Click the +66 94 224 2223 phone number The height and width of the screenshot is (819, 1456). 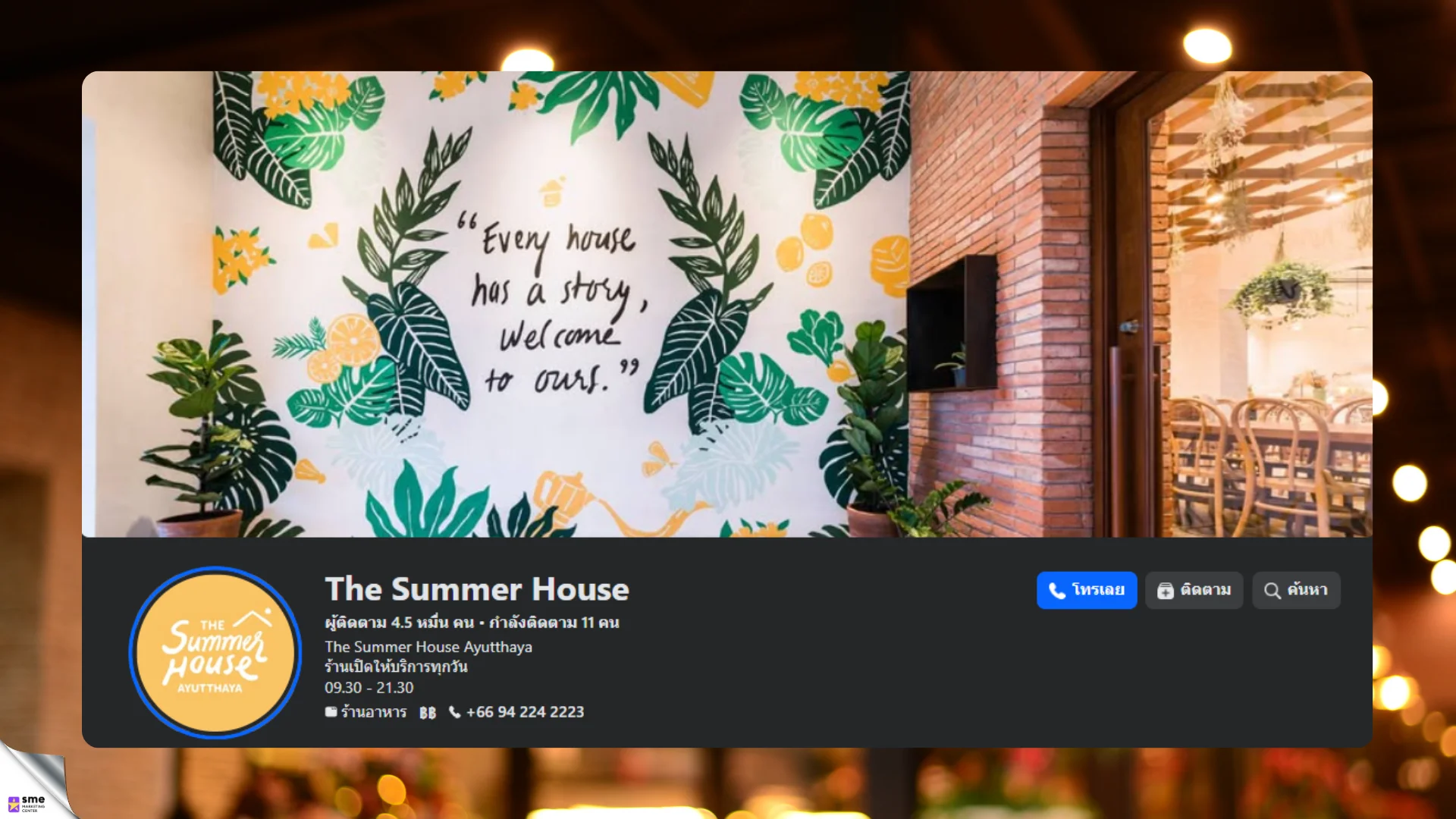[525, 712]
